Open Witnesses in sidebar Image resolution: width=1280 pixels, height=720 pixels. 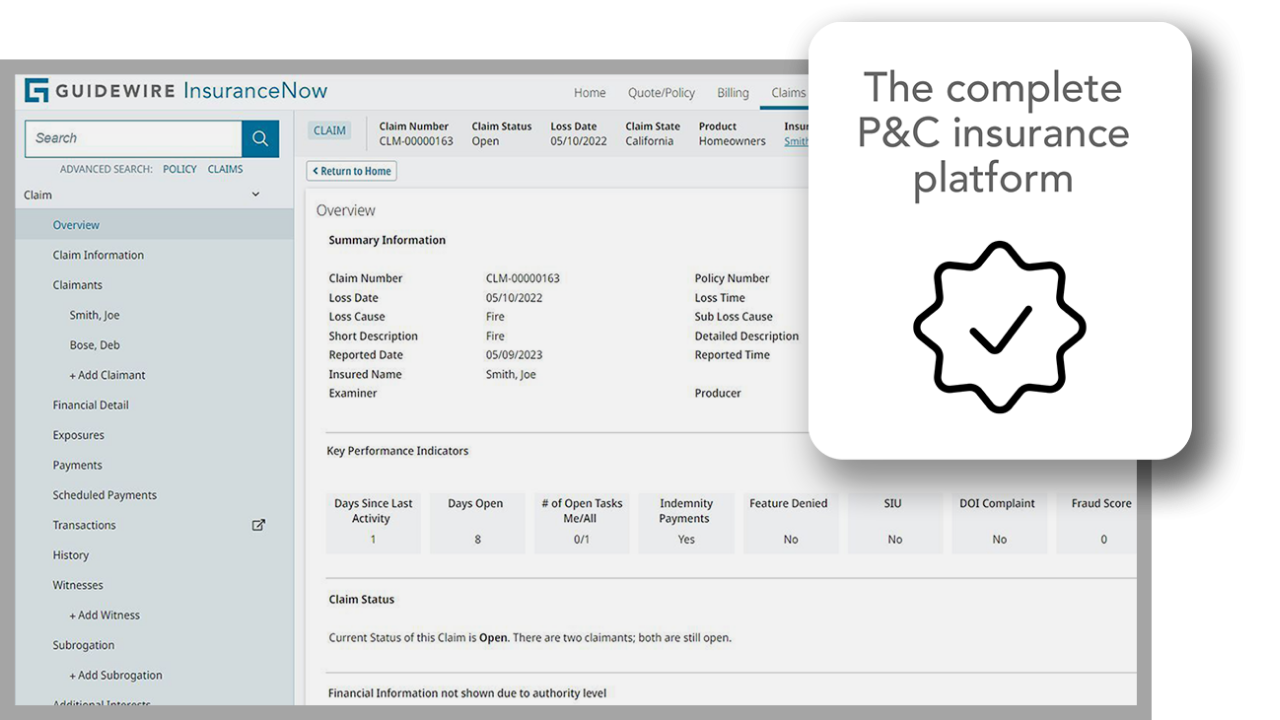coord(78,585)
